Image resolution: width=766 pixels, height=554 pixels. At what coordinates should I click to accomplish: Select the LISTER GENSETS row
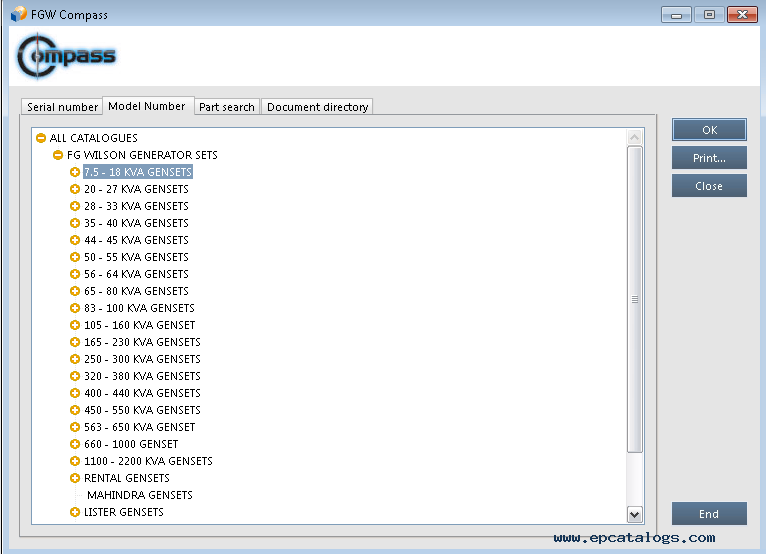coord(124,512)
